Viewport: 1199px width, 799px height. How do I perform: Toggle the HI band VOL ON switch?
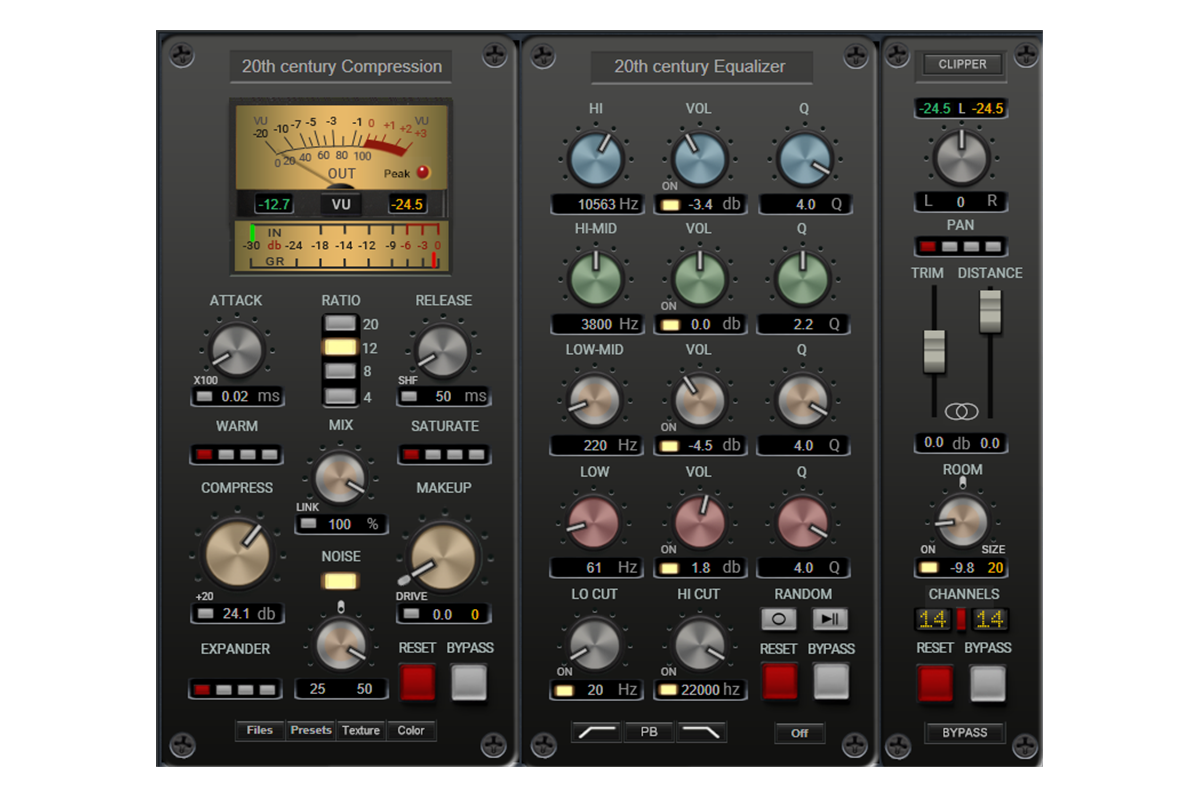tap(669, 205)
